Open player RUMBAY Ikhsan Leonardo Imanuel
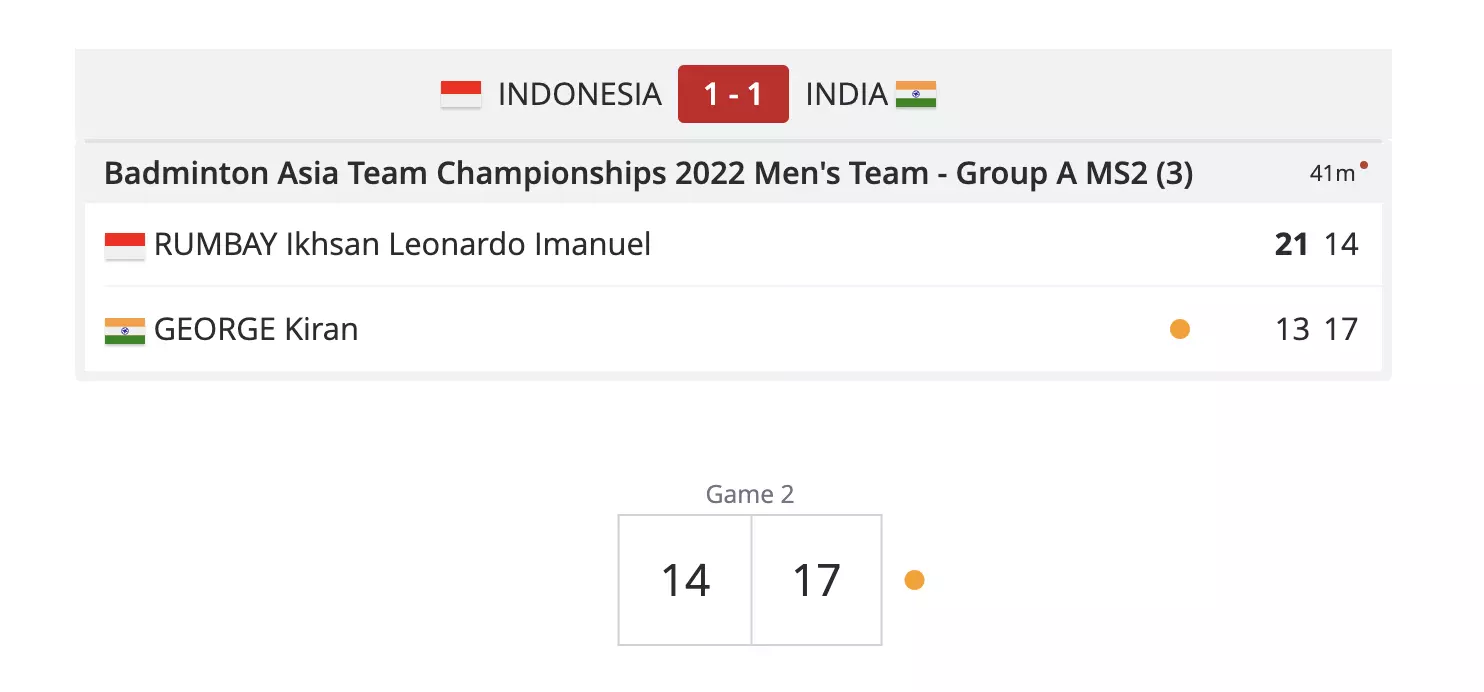Viewport: 1484px width, 692px height. pos(402,245)
